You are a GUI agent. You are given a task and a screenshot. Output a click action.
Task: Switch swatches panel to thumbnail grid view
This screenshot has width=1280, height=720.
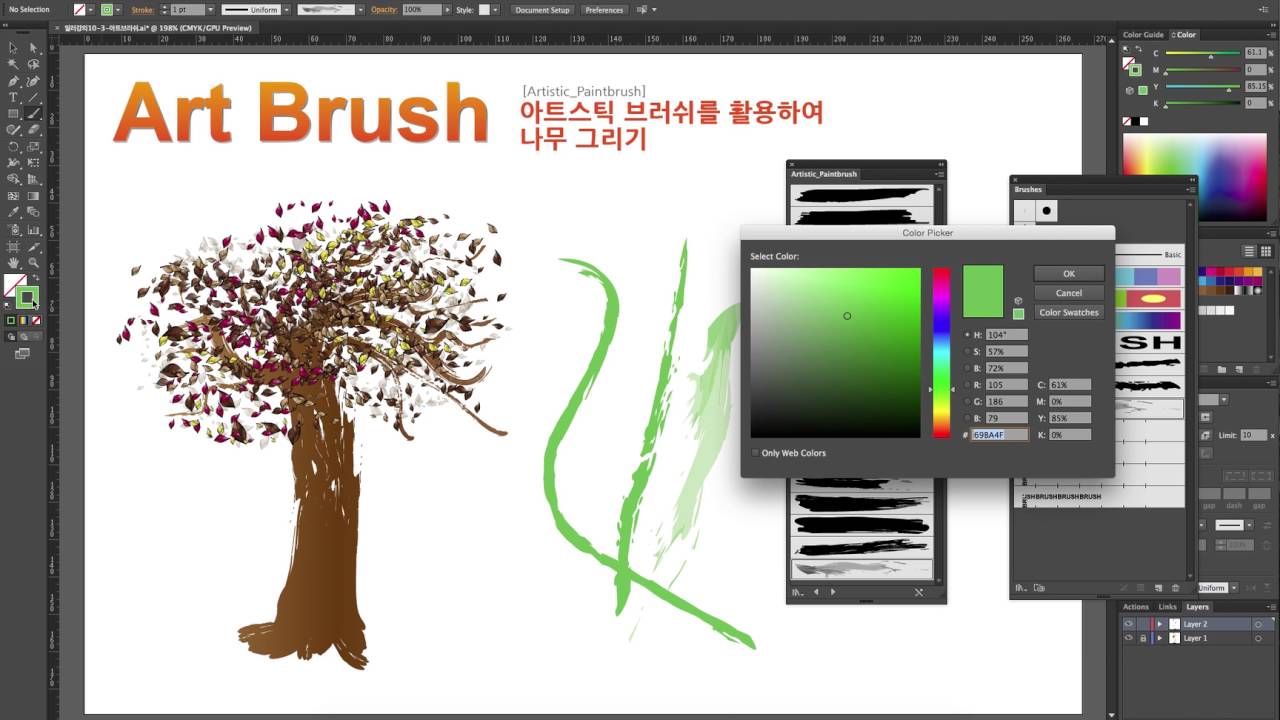tap(1265, 251)
